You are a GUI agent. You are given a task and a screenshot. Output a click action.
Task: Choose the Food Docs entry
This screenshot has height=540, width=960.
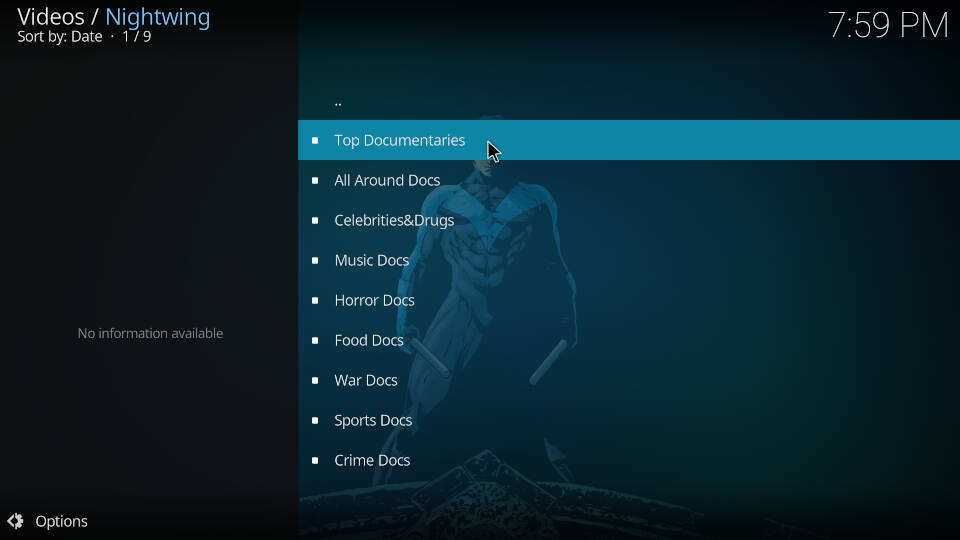629,340
